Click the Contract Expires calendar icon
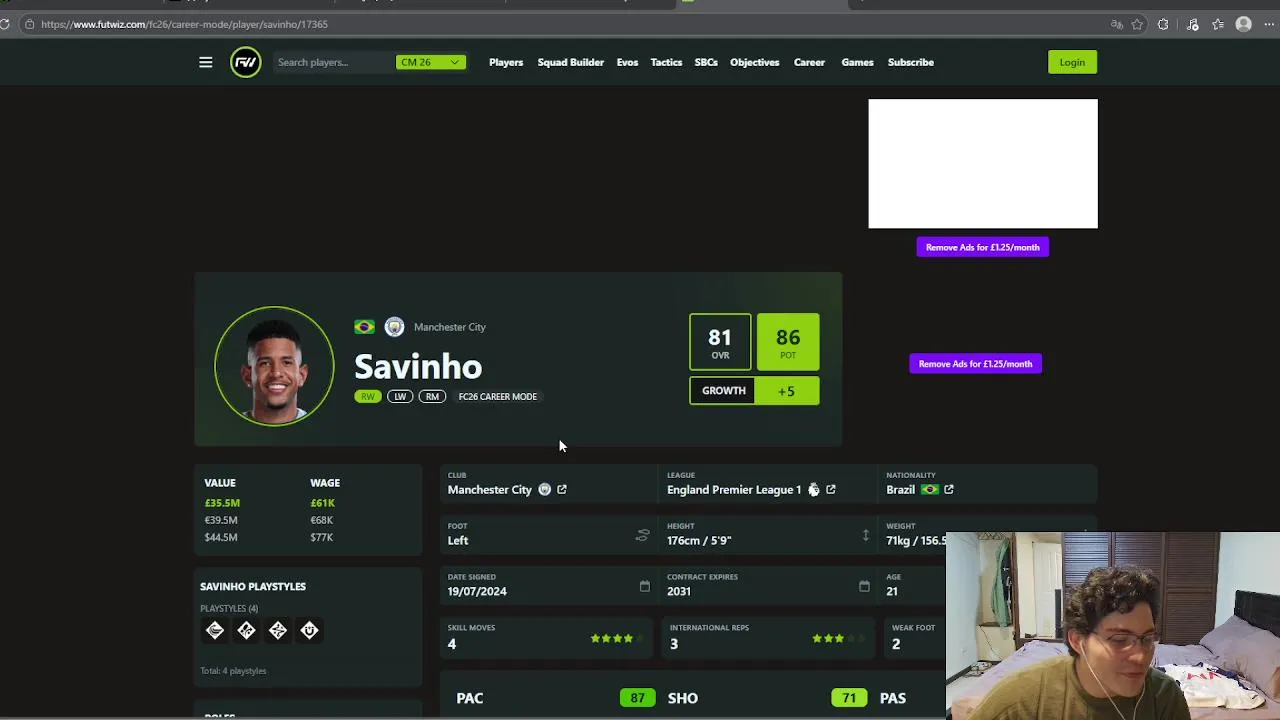This screenshot has width=1280, height=720. coord(864,586)
